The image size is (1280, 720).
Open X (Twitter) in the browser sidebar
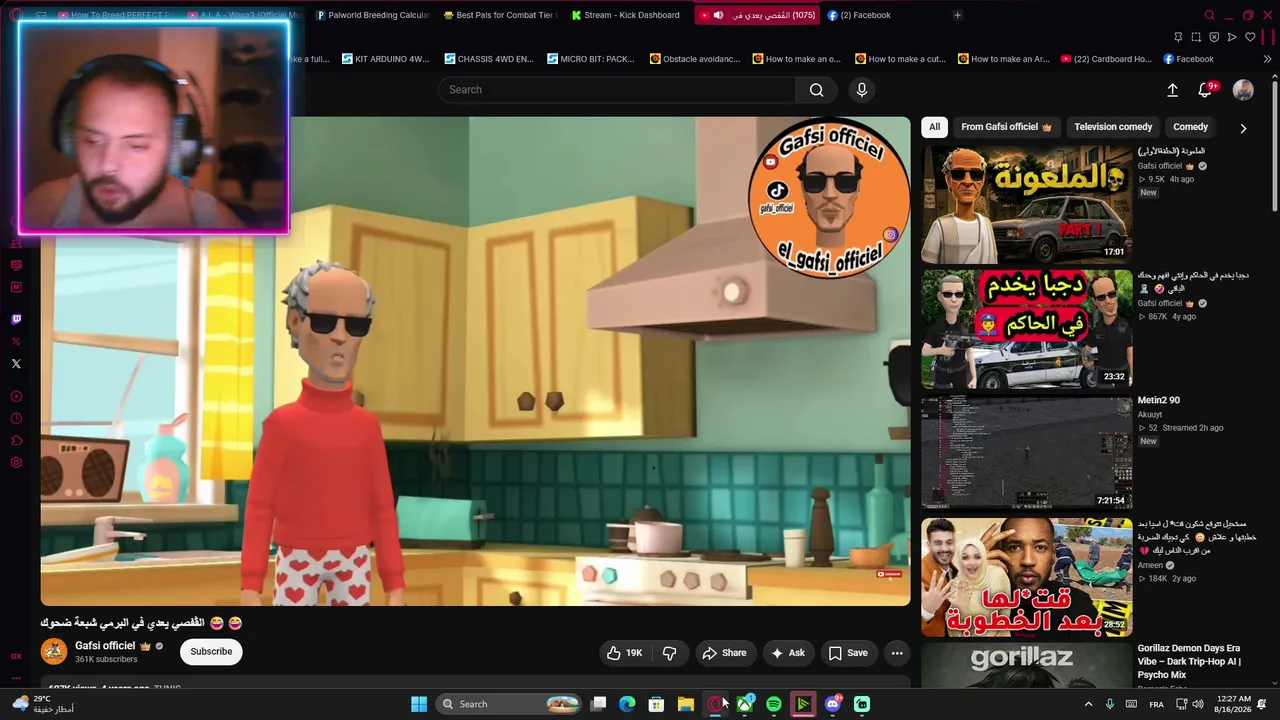pyautogui.click(x=16, y=364)
